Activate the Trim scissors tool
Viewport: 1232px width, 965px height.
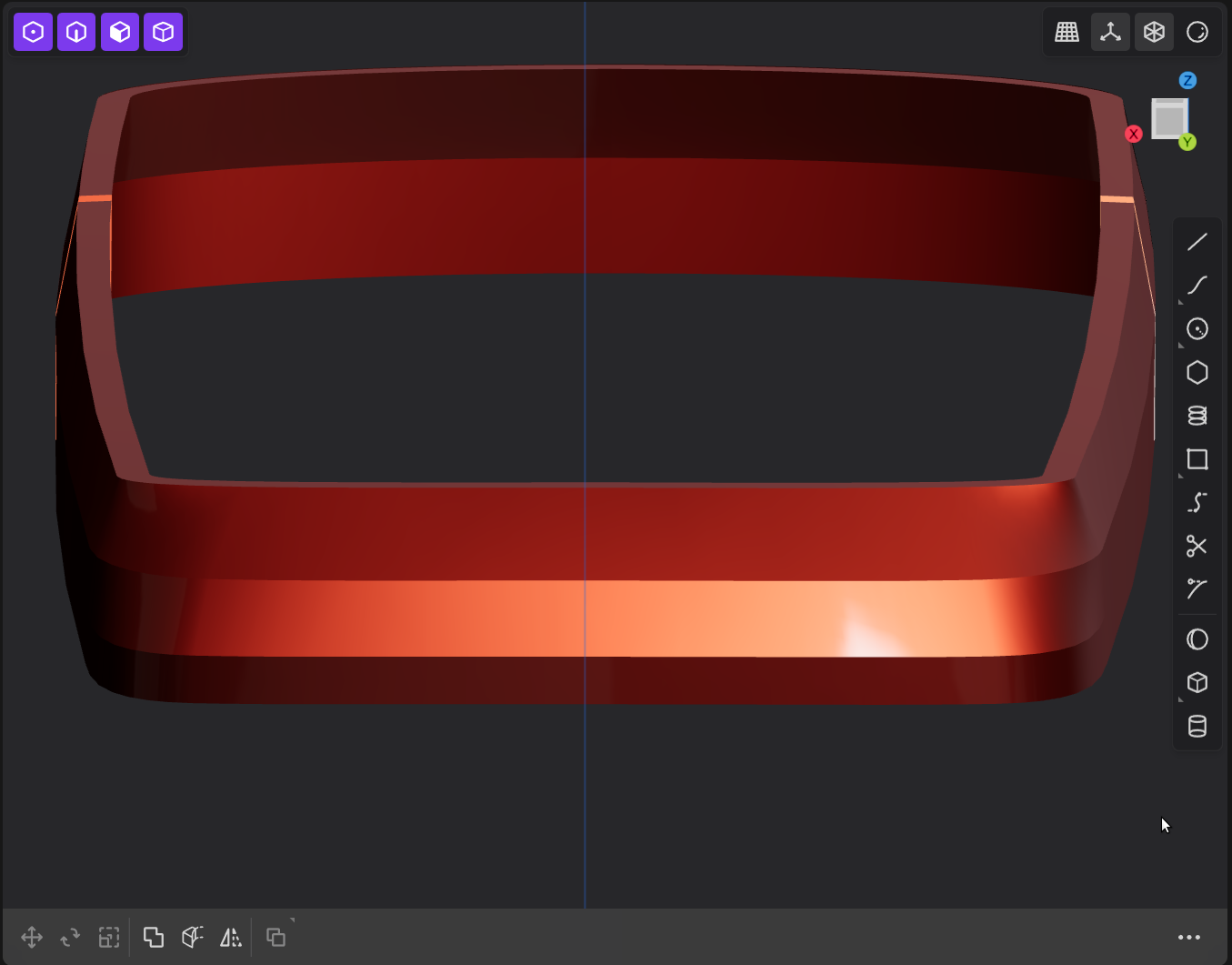[x=1197, y=546]
